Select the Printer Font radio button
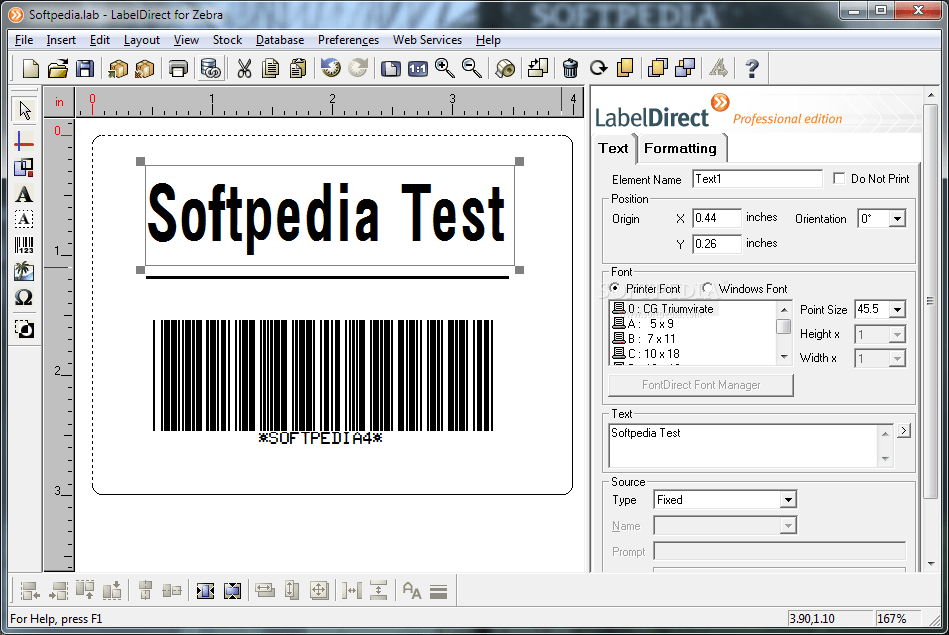Screen dimensions: 949x635 615,288
